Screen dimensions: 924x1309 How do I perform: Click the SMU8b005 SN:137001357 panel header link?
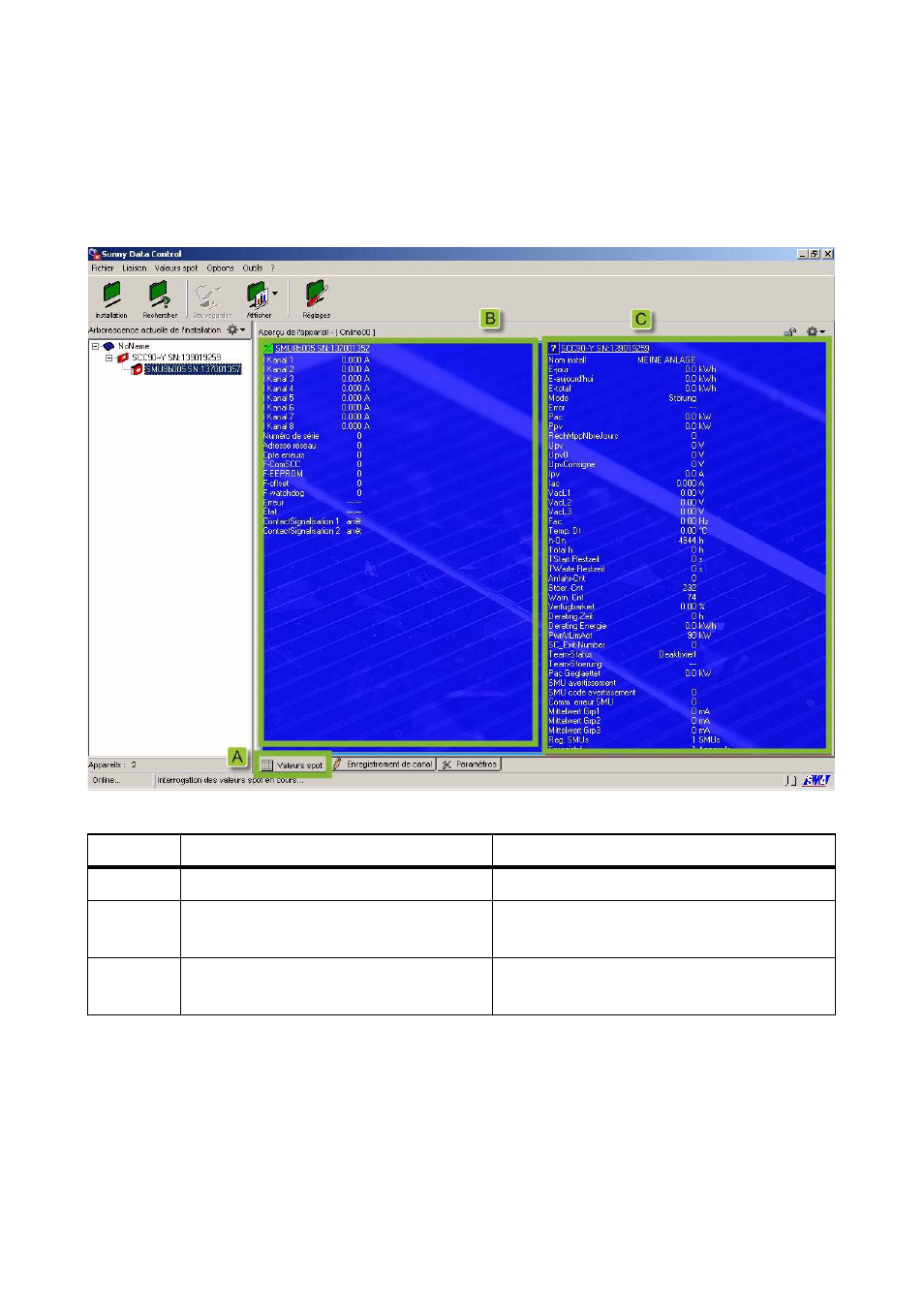tap(323, 348)
